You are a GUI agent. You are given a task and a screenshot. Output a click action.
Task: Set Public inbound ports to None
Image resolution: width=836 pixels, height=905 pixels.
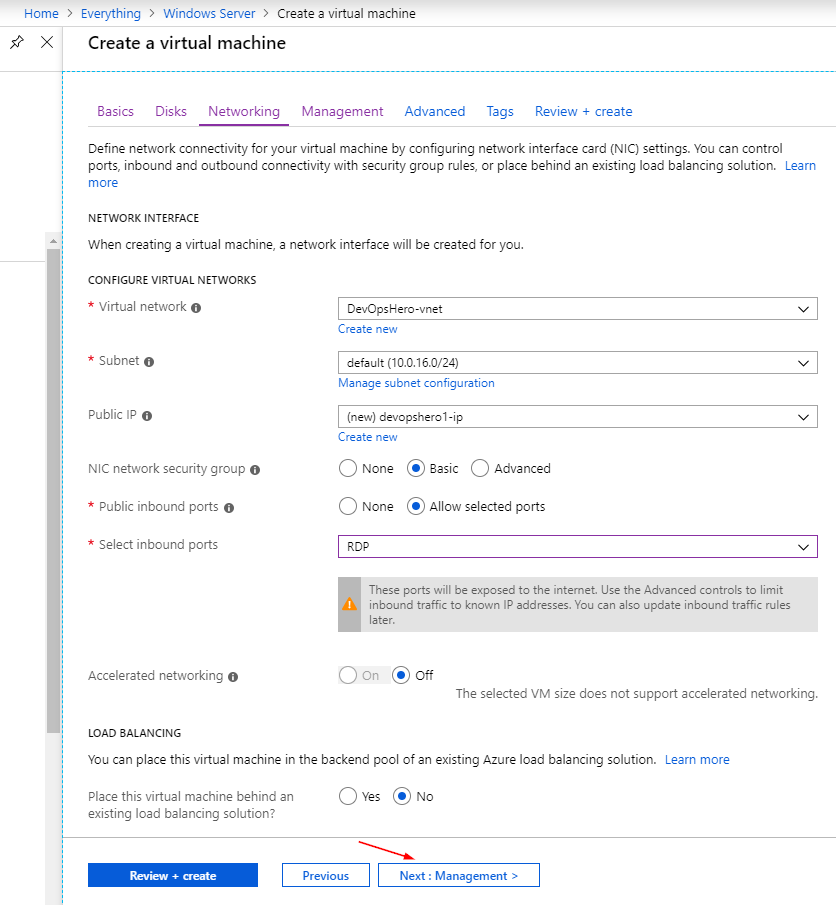pos(348,506)
